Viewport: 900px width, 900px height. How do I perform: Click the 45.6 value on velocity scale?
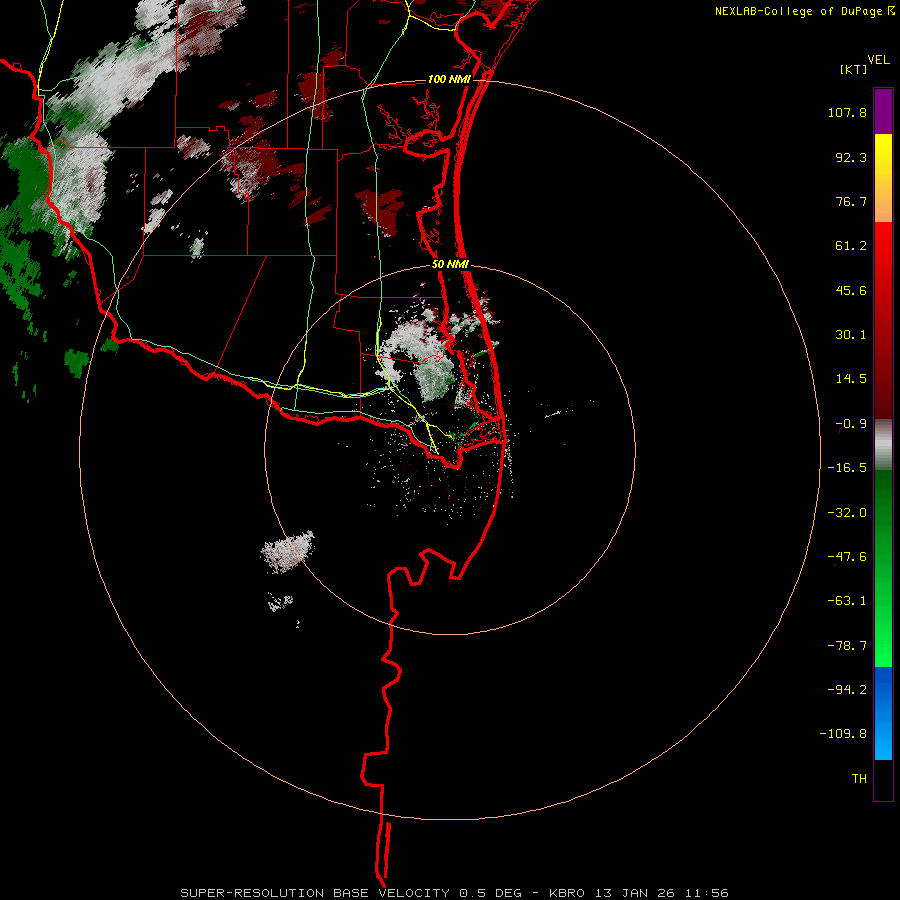pyautogui.click(x=851, y=290)
